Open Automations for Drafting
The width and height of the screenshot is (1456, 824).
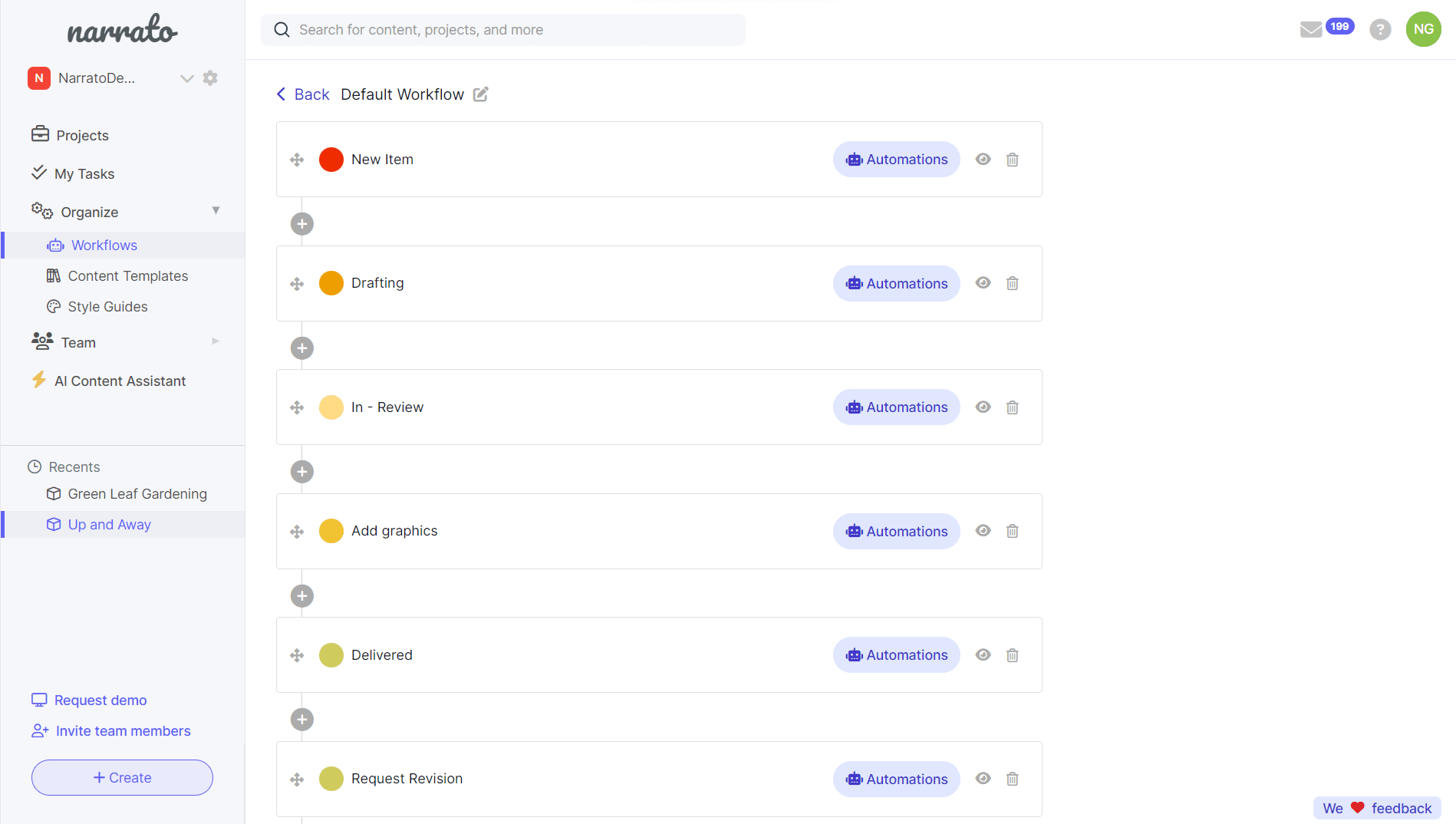pyautogui.click(x=897, y=283)
